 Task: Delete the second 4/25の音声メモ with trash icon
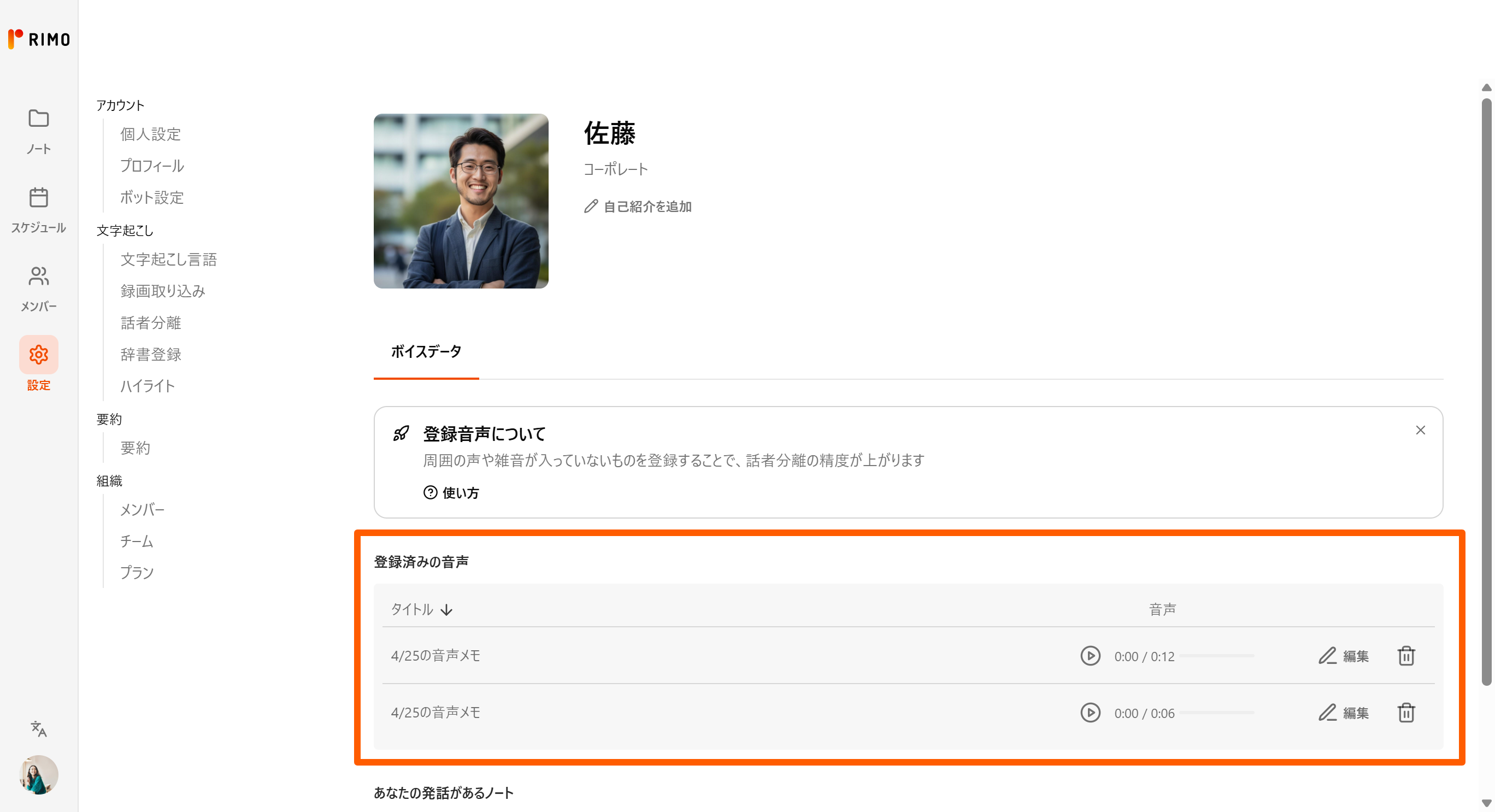[1405, 713]
